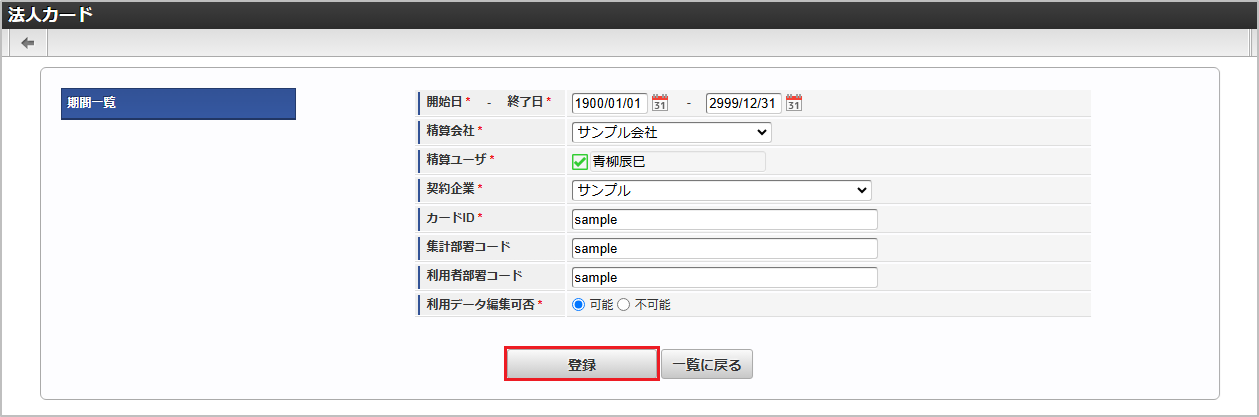
Task: Focus the end date field 2999/12/31
Action: [744, 103]
